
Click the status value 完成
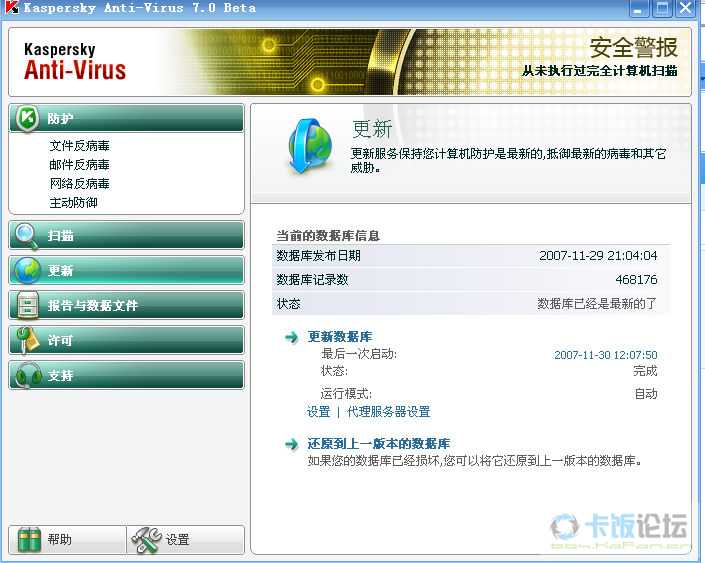[646, 371]
